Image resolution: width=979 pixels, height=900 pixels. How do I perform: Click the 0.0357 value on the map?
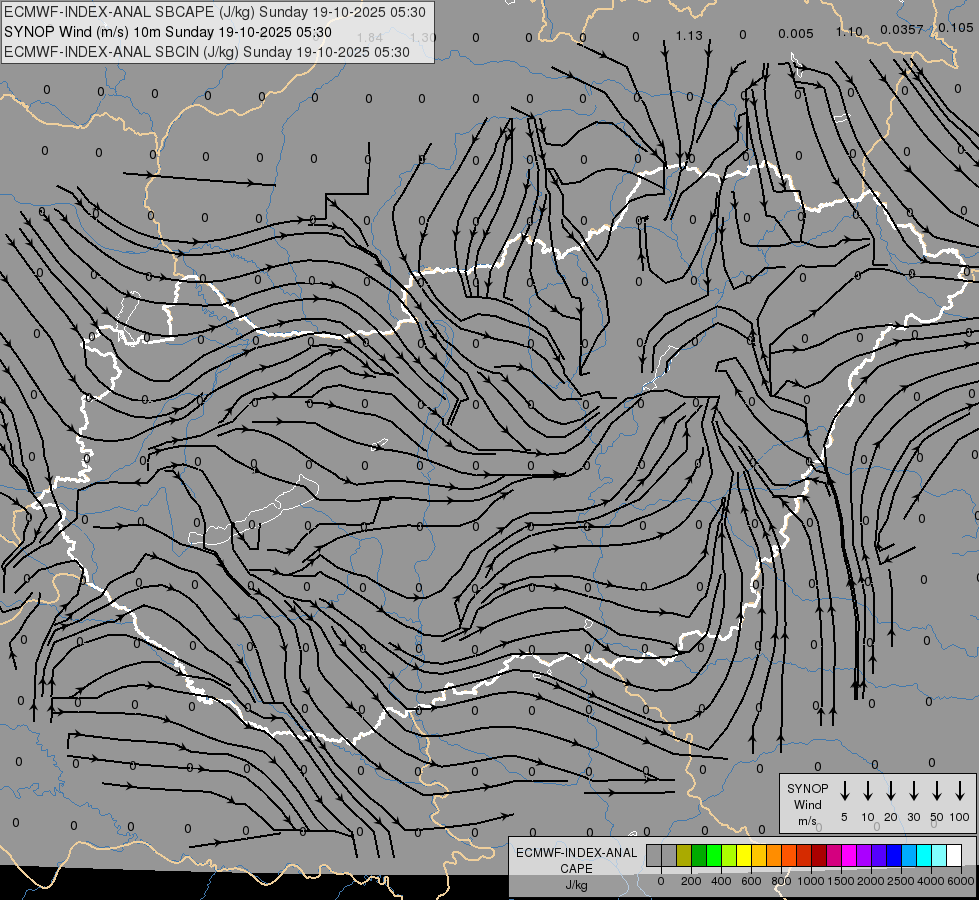click(902, 29)
